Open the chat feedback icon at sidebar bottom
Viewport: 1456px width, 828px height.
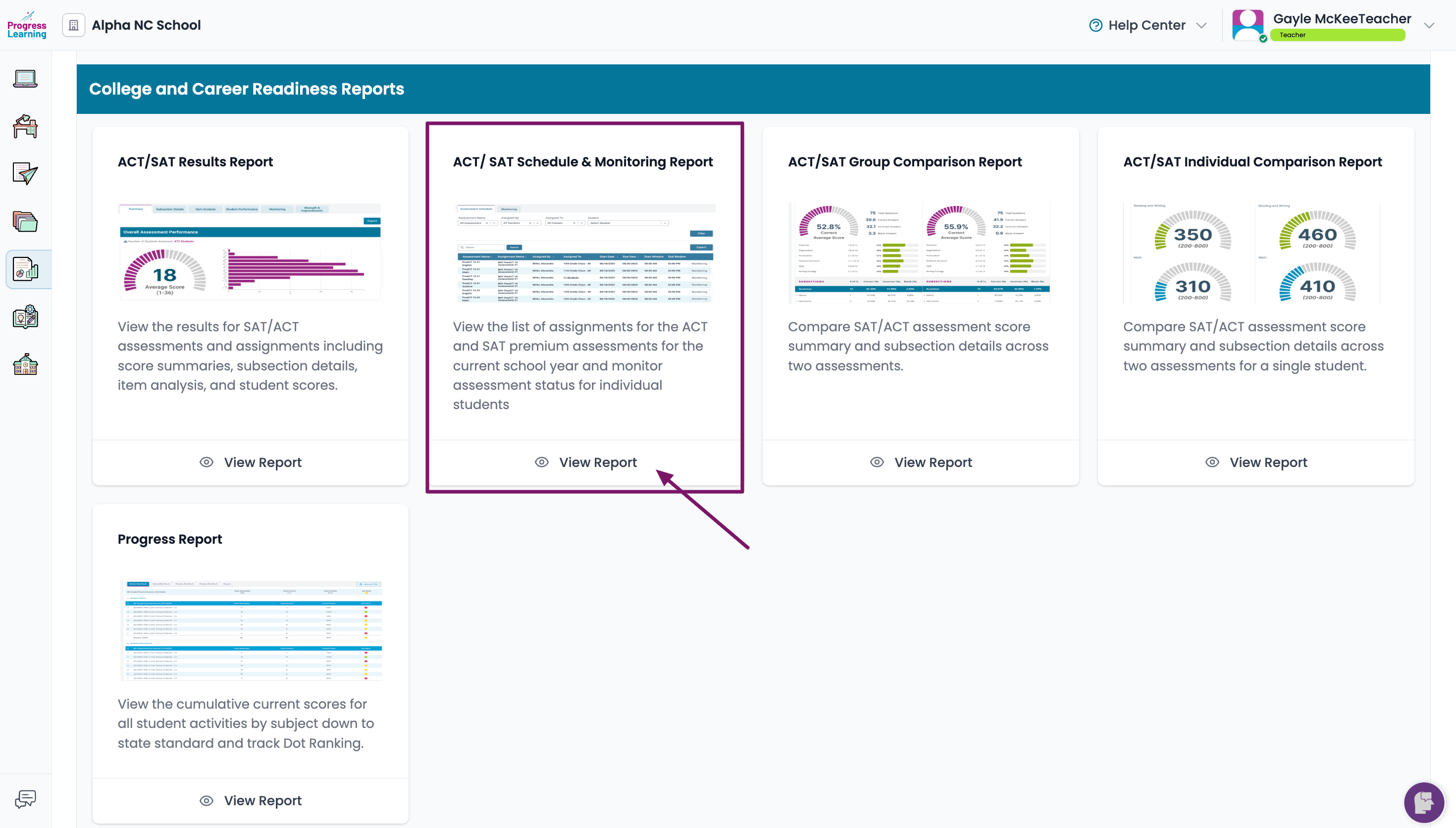tap(26, 800)
